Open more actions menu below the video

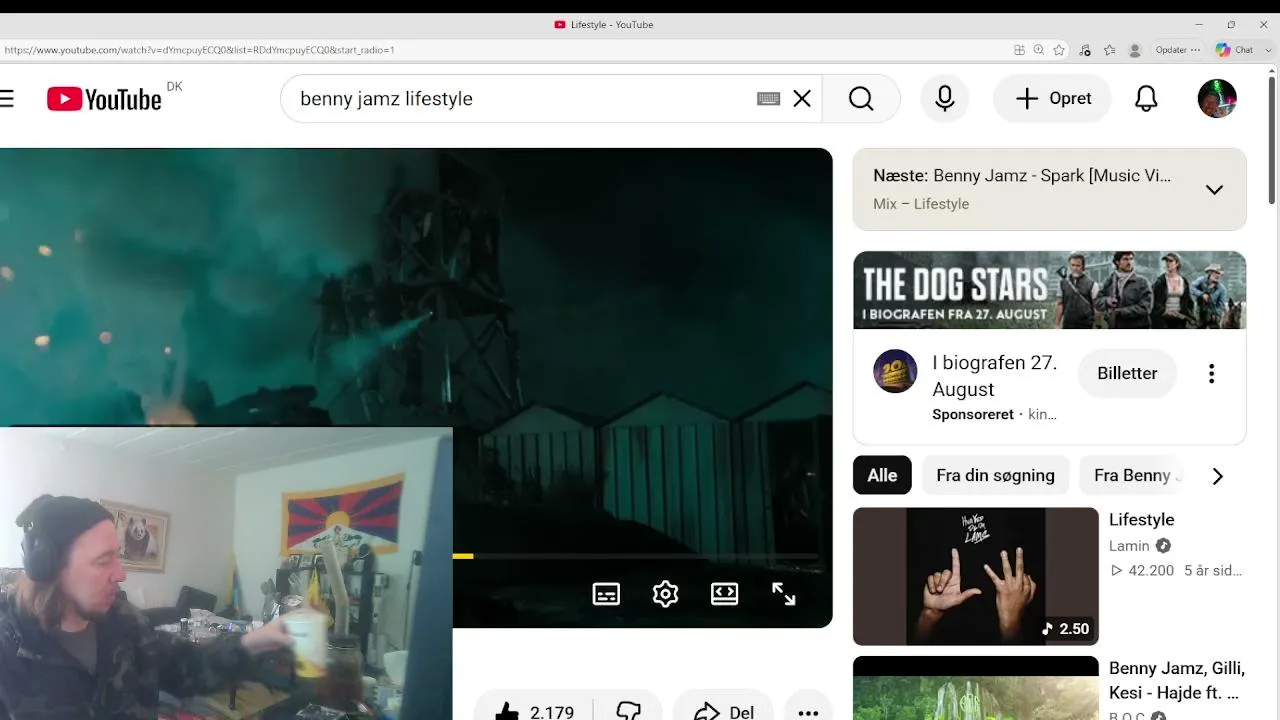808,712
